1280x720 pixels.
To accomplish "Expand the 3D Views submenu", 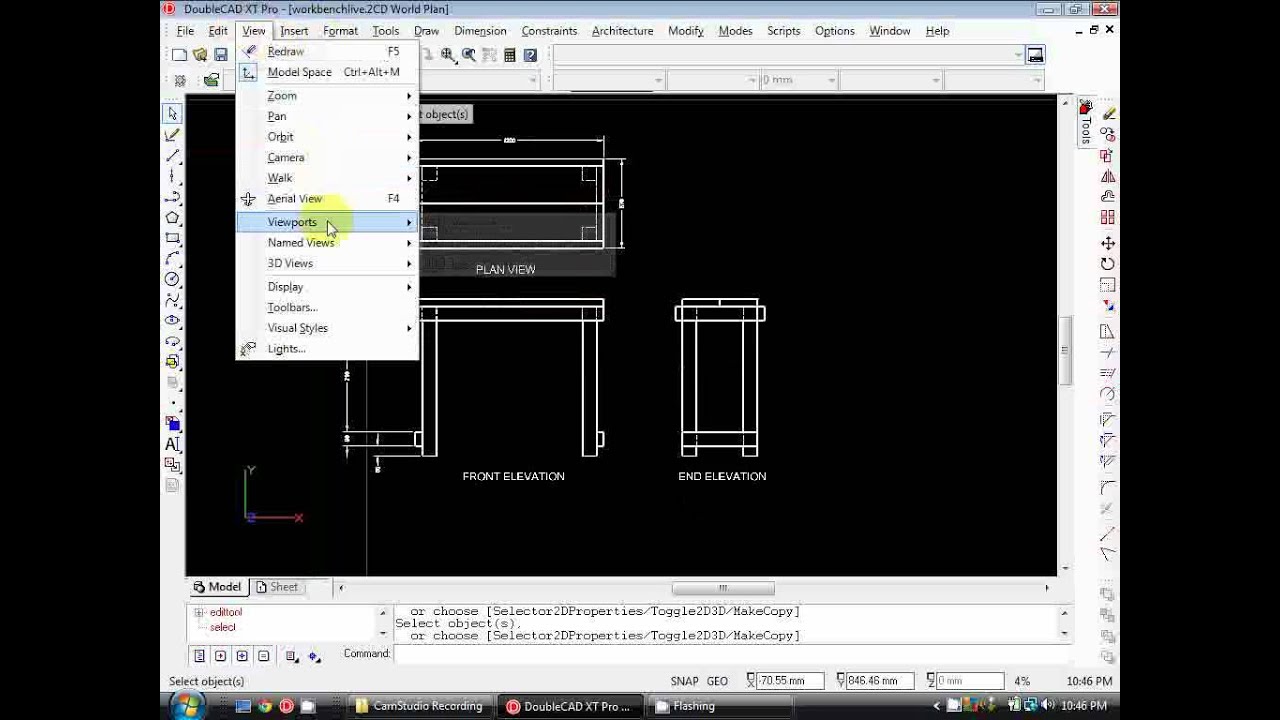I will tap(327, 263).
